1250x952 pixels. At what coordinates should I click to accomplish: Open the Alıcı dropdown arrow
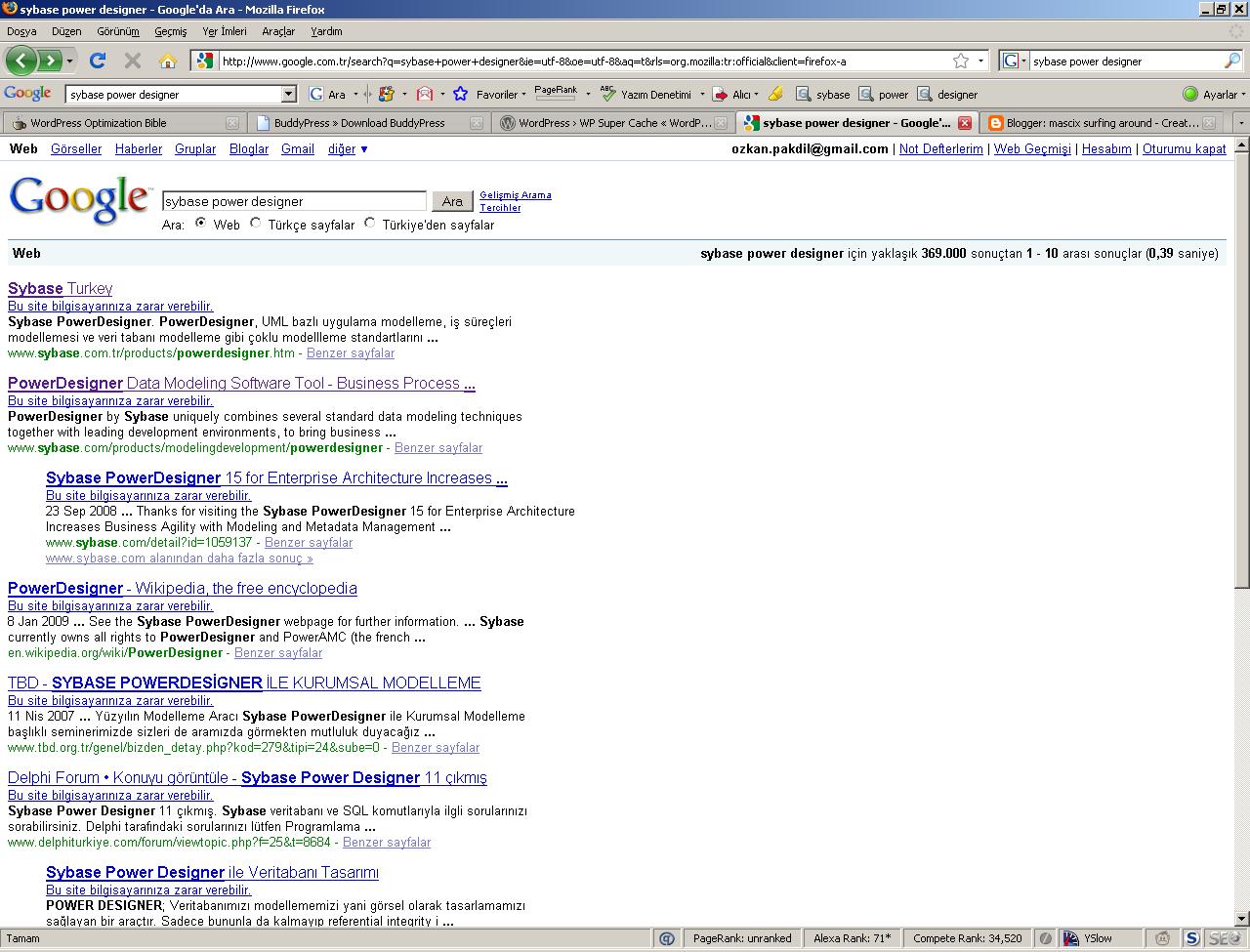756,95
